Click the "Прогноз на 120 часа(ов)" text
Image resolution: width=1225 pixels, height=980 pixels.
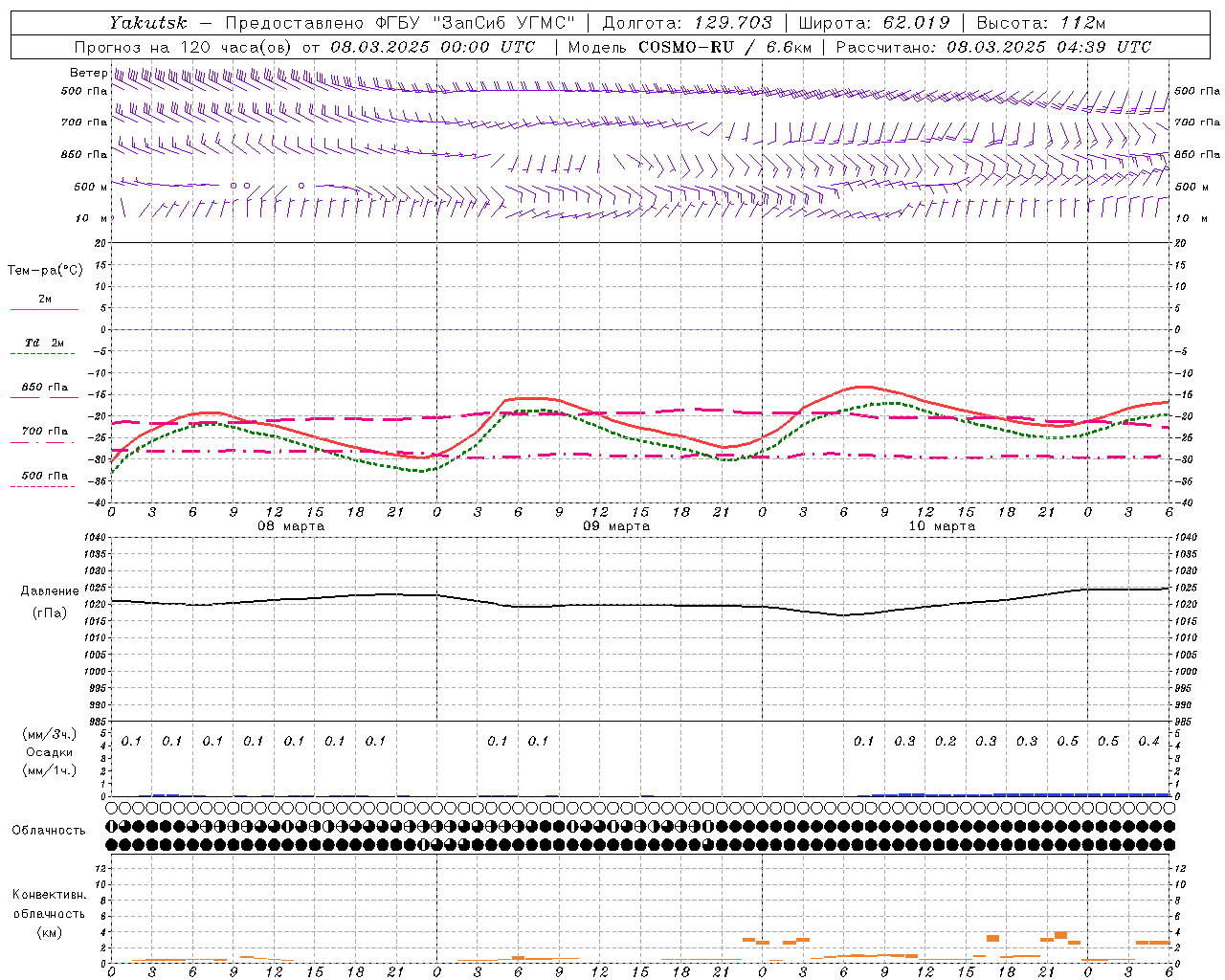click(x=185, y=47)
